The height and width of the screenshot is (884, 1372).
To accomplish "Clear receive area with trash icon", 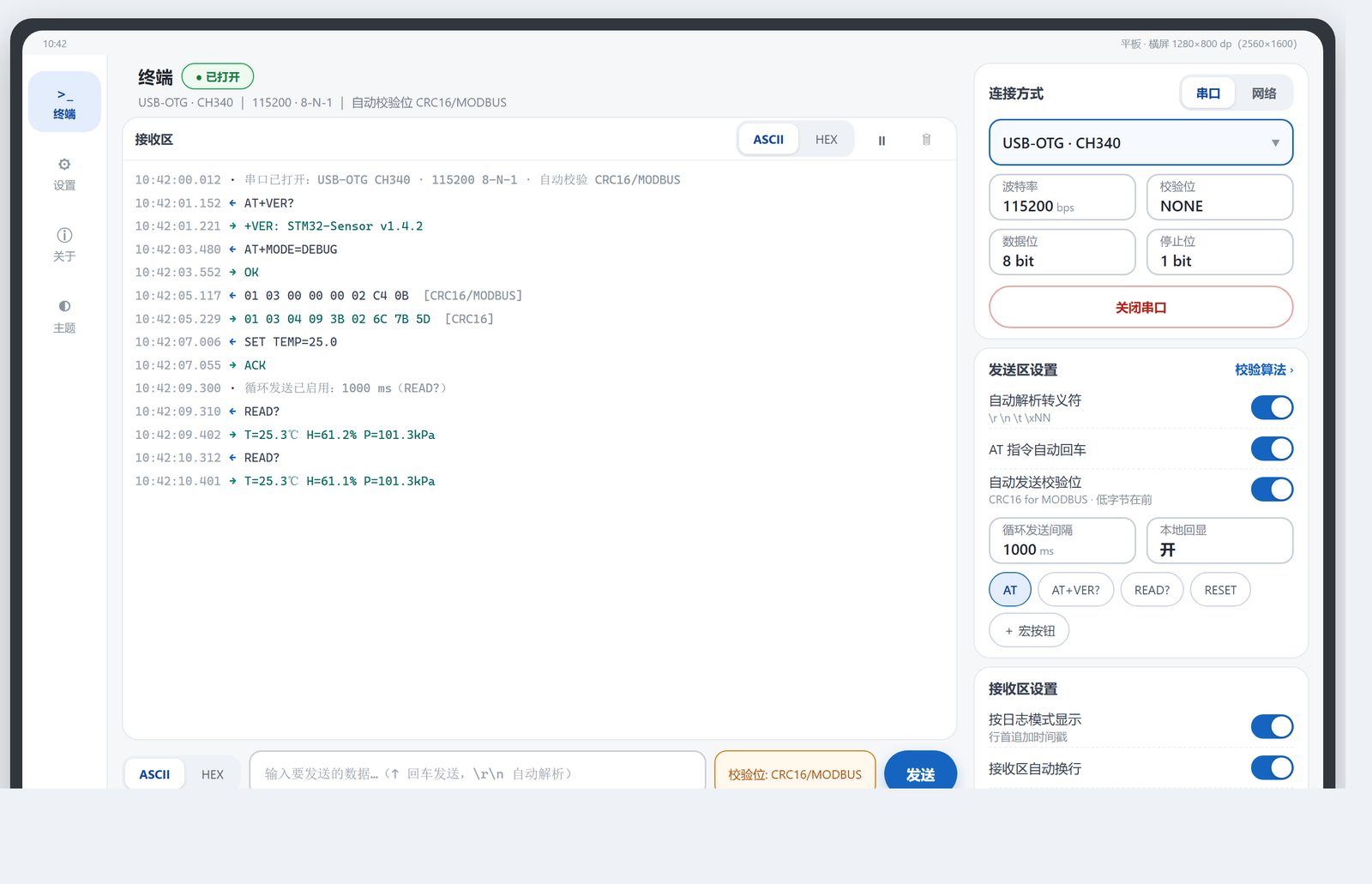I will point(926,140).
